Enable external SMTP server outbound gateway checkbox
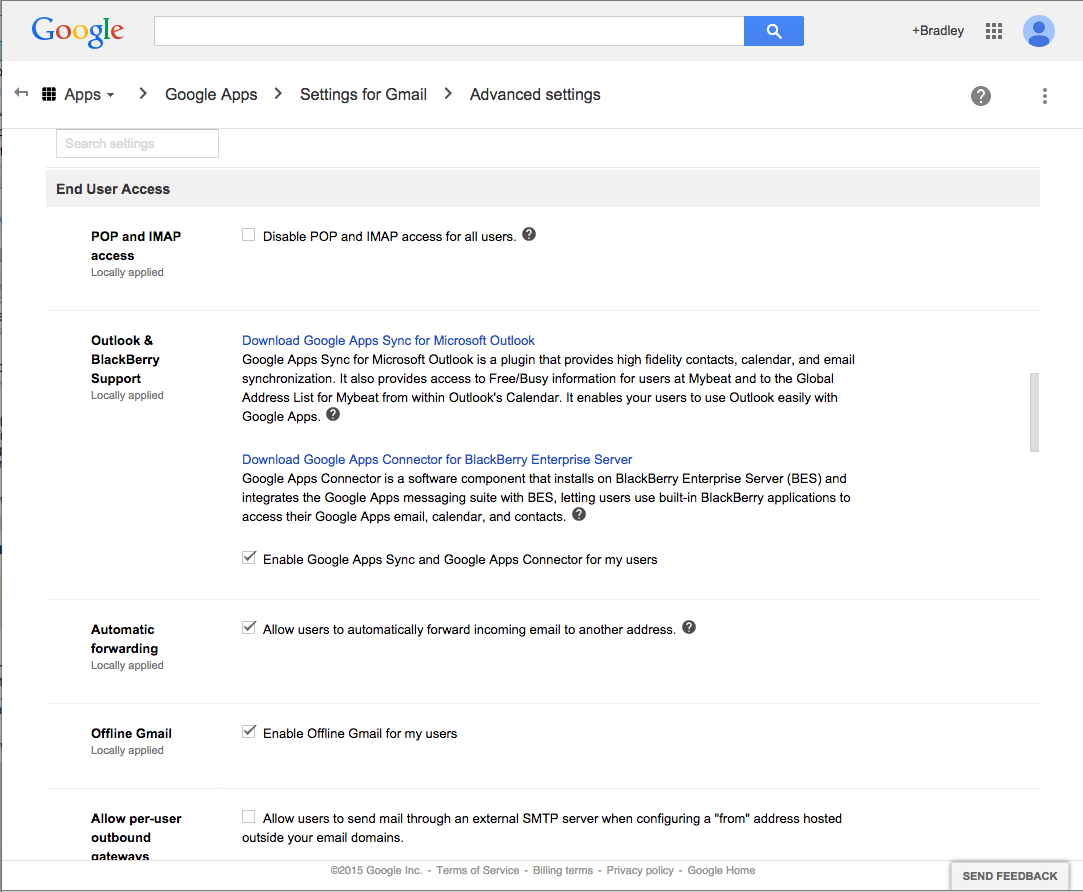The image size is (1083, 892). (x=249, y=817)
